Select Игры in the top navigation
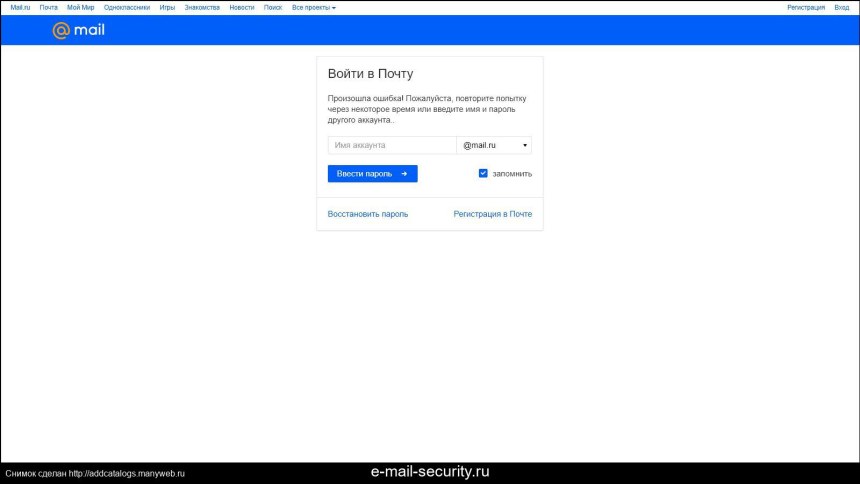 pyautogui.click(x=167, y=8)
